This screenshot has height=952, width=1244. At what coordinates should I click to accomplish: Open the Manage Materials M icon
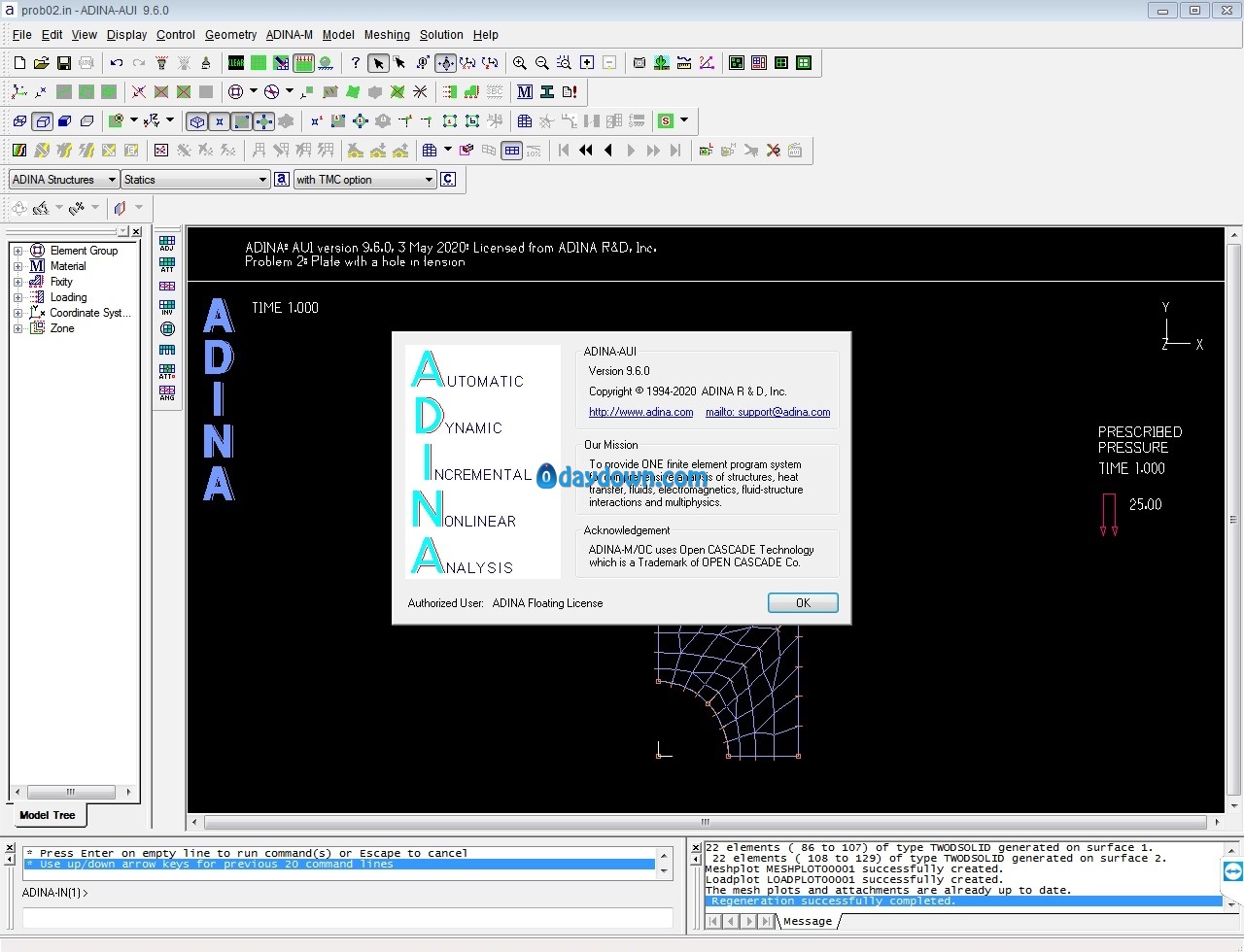525,92
